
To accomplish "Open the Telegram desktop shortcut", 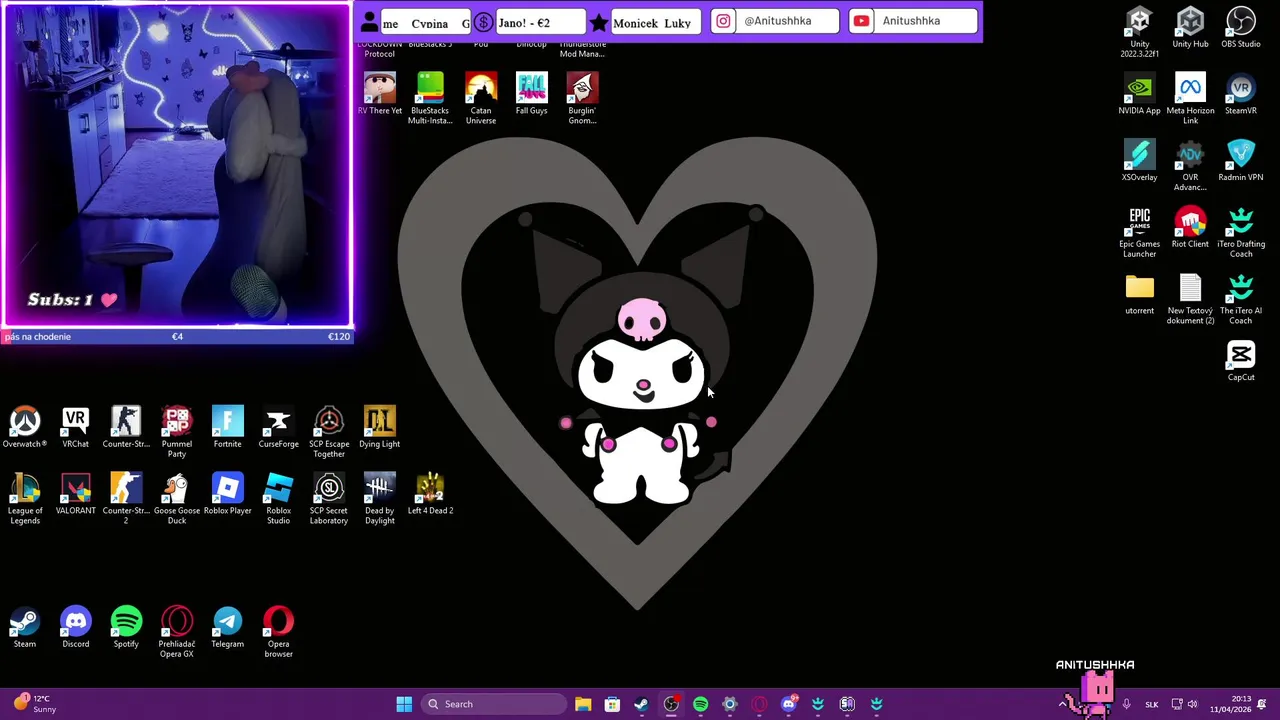I will [x=227, y=628].
